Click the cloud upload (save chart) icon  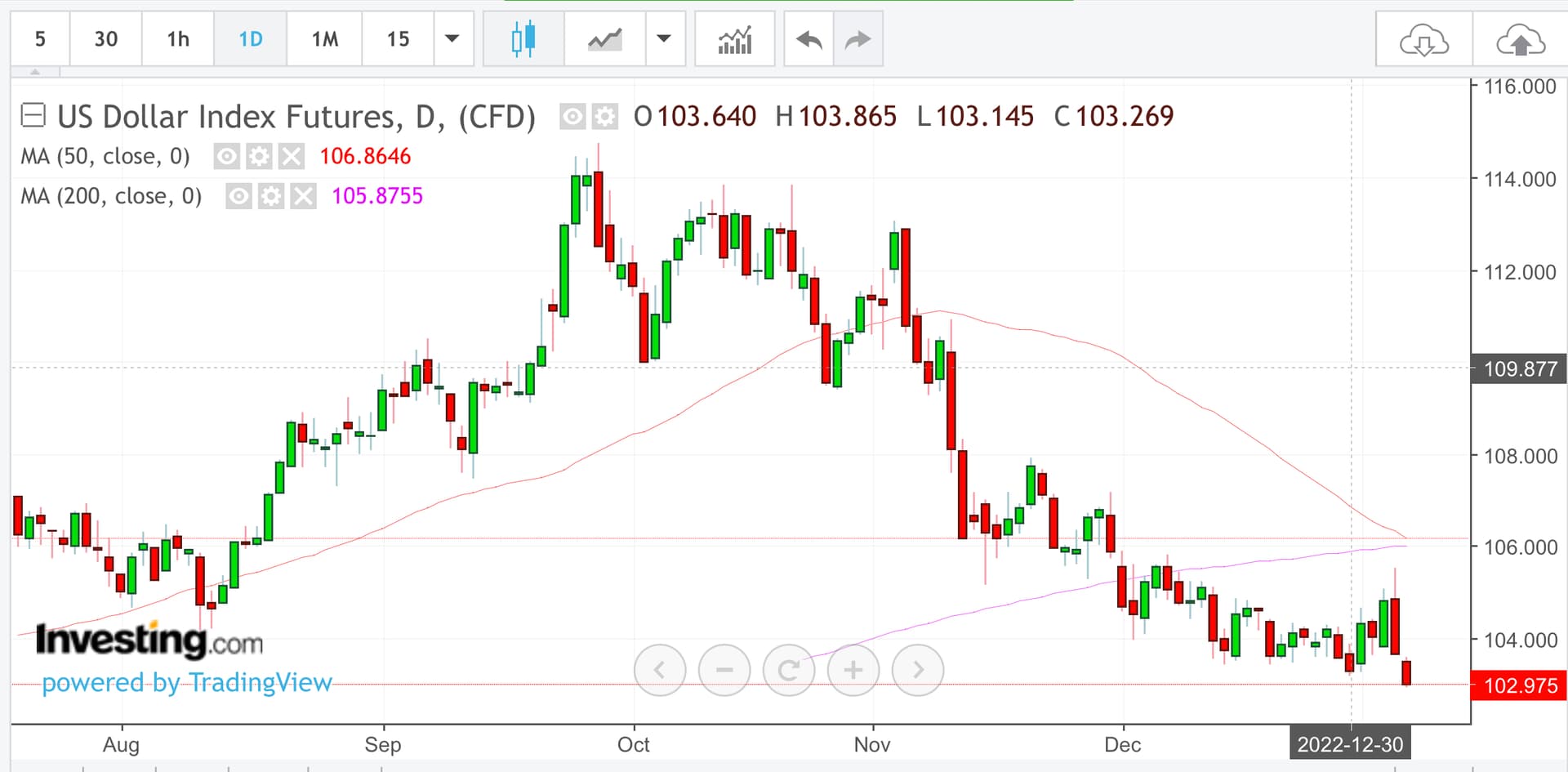(1520, 40)
